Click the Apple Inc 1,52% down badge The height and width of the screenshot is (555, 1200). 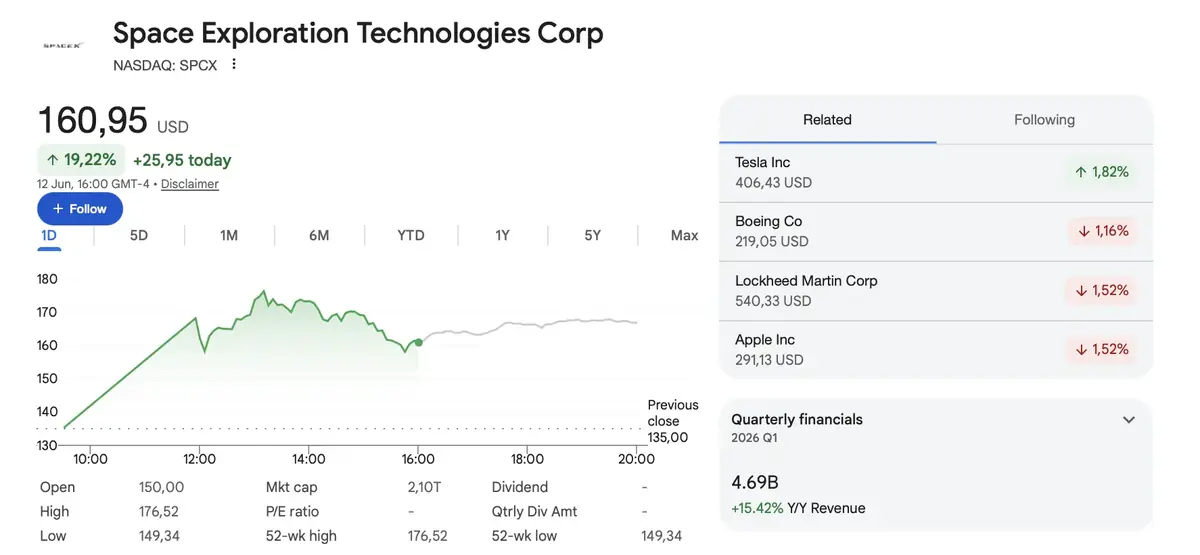(1102, 349)
